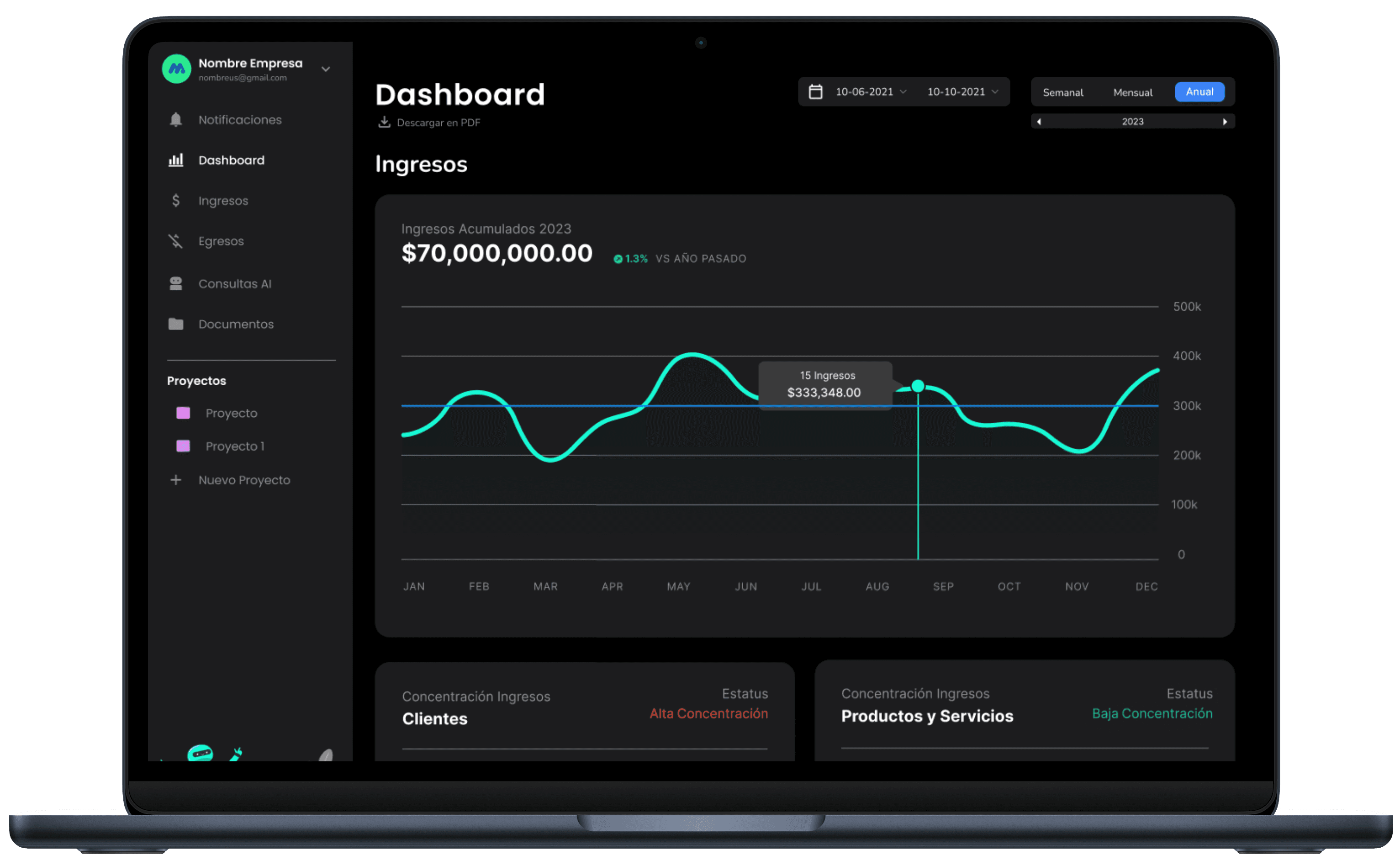This screenshot has width=1400, height=866.
Task: Click the Notificaciones bell icon
Action: (x=176, y=120)
